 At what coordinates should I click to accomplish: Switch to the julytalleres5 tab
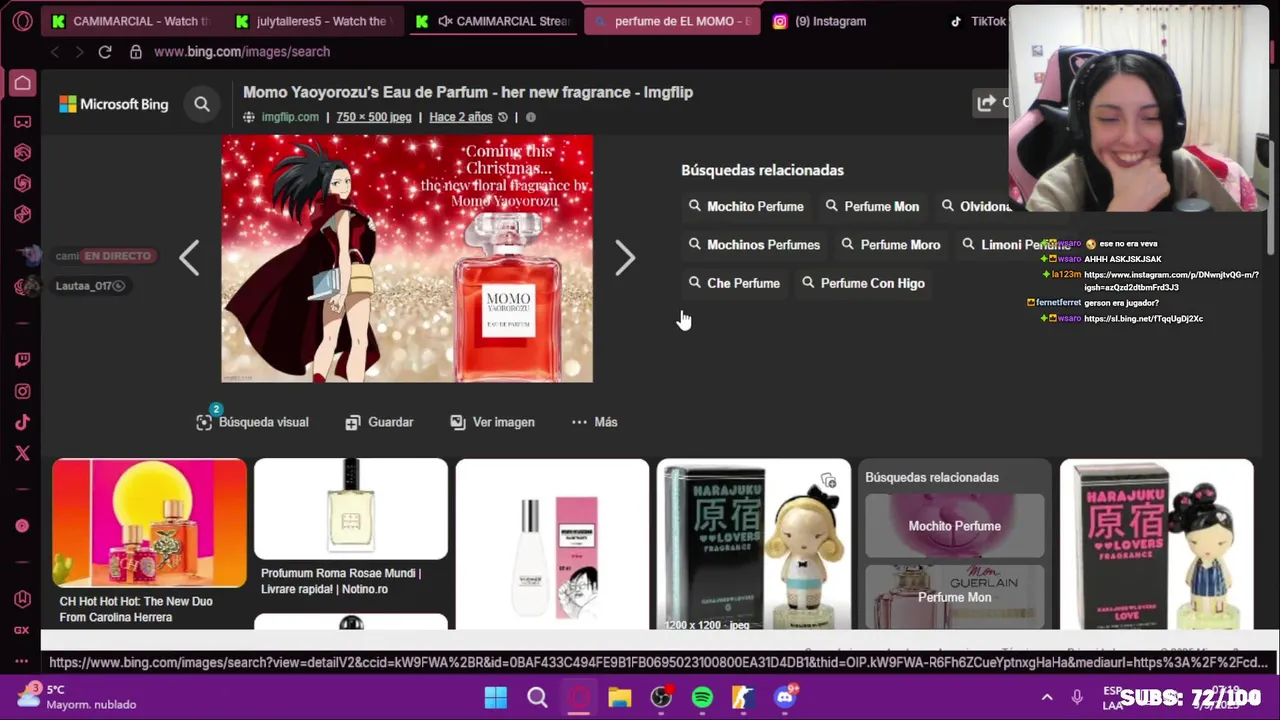click(313, 21)
